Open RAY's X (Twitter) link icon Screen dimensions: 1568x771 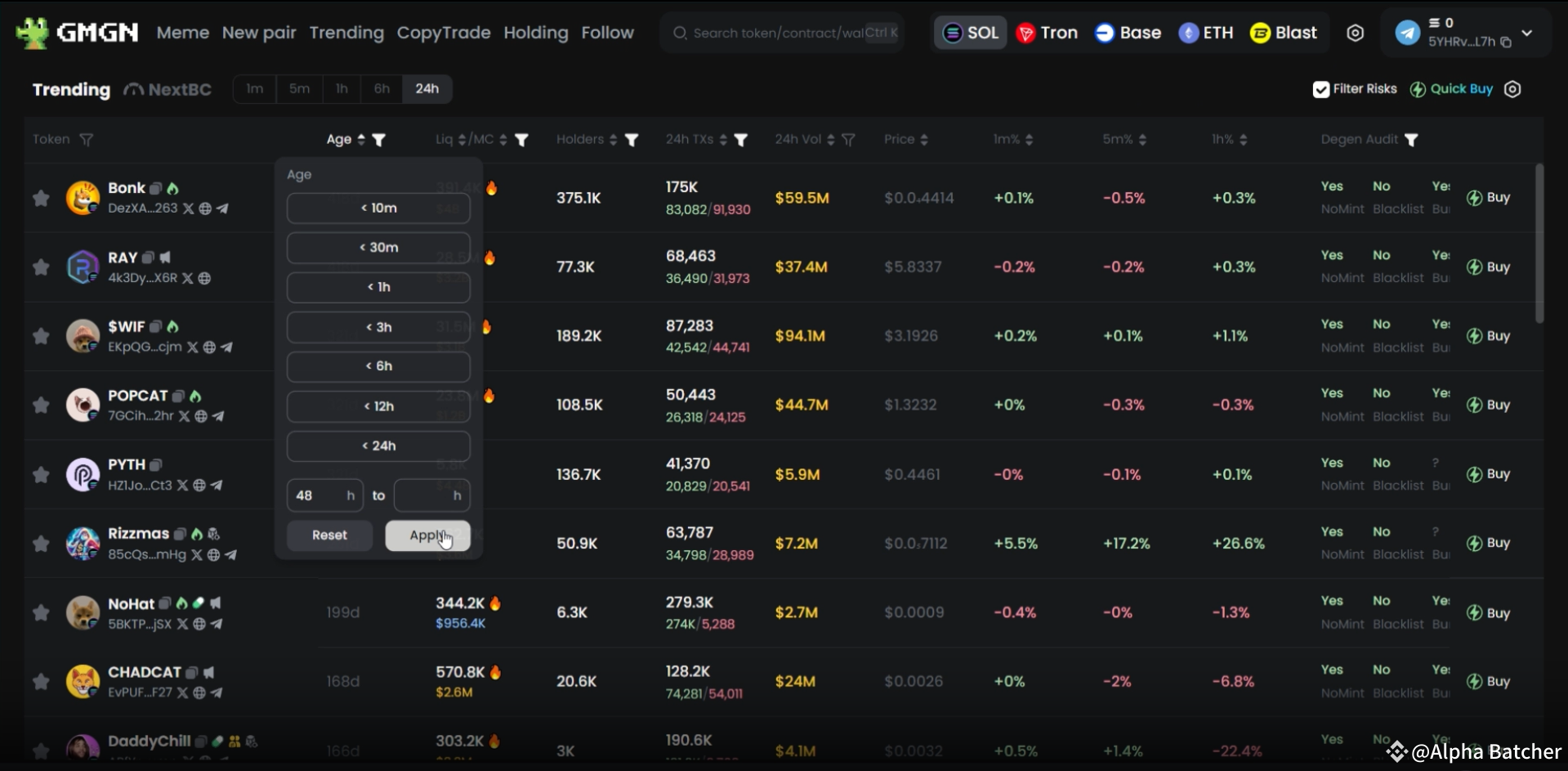188,278
